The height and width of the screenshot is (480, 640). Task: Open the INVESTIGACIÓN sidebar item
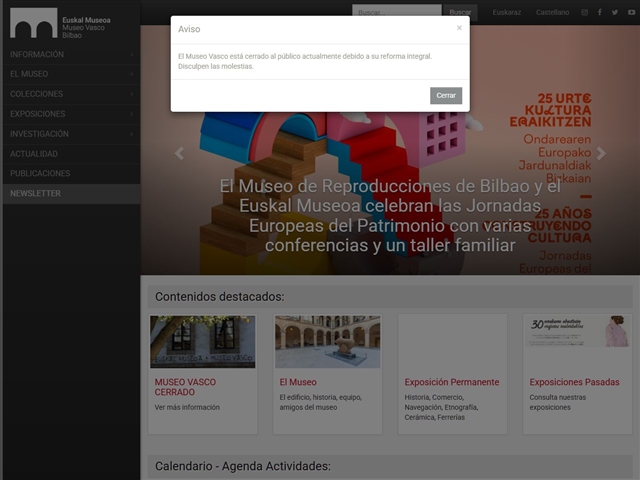(x=71, y=134)
